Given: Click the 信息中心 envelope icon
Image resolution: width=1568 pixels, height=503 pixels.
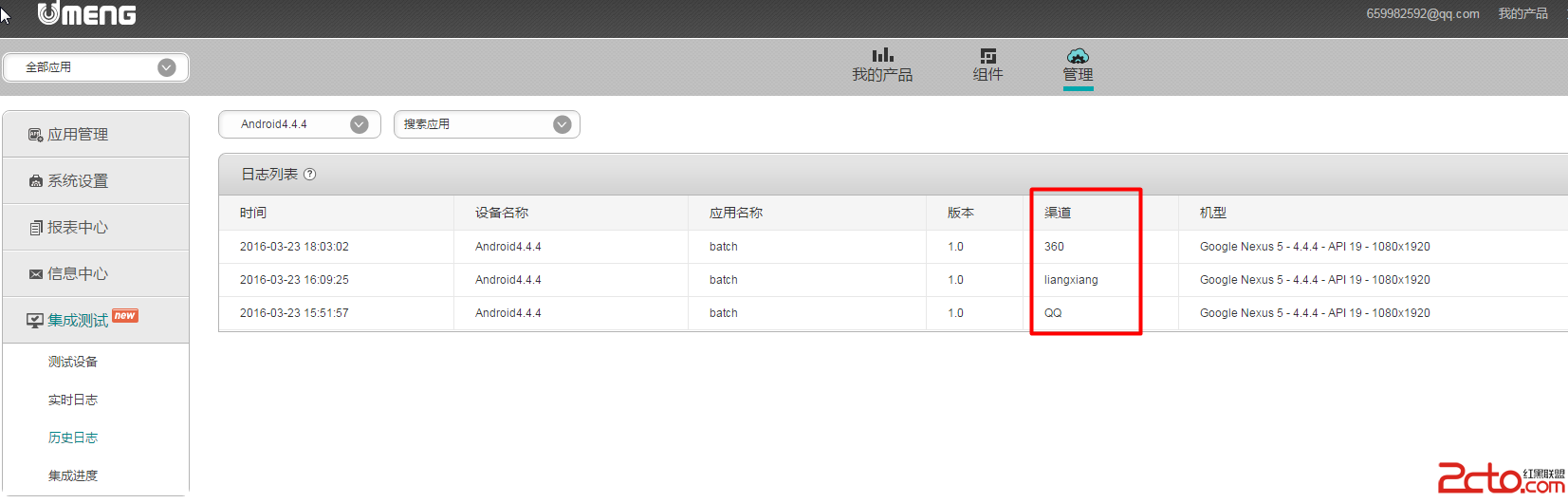Looking at the screenshot, I should [35, 274].
